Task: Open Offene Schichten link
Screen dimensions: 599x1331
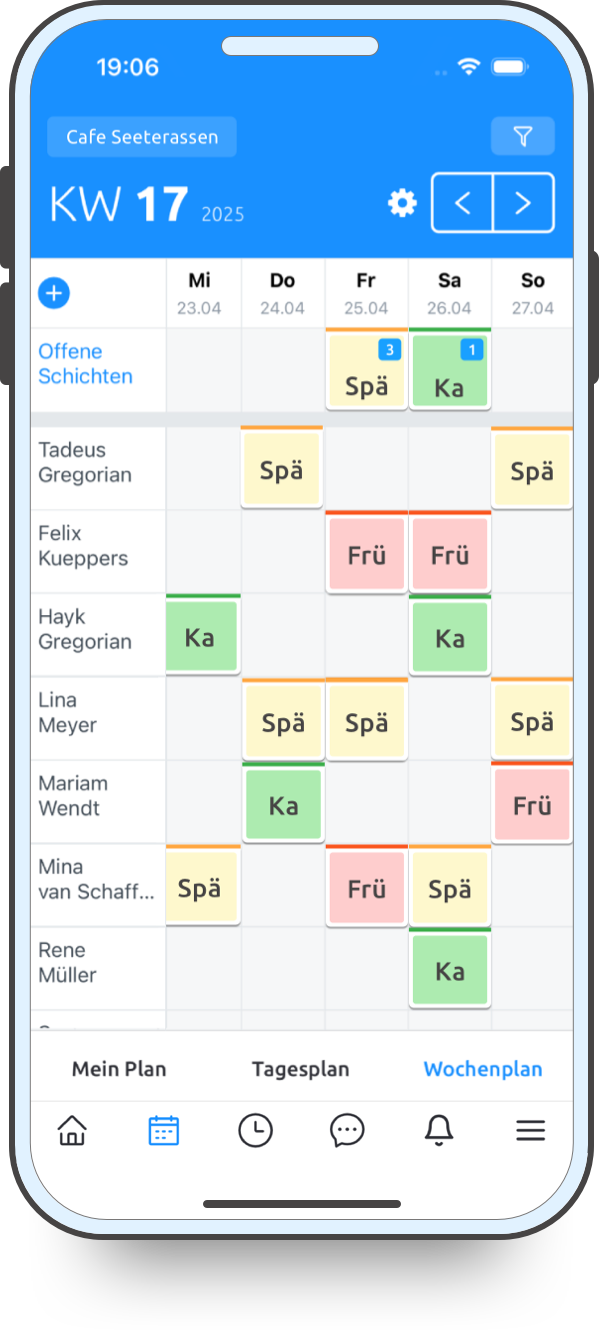Action: [x=86, y=364]
